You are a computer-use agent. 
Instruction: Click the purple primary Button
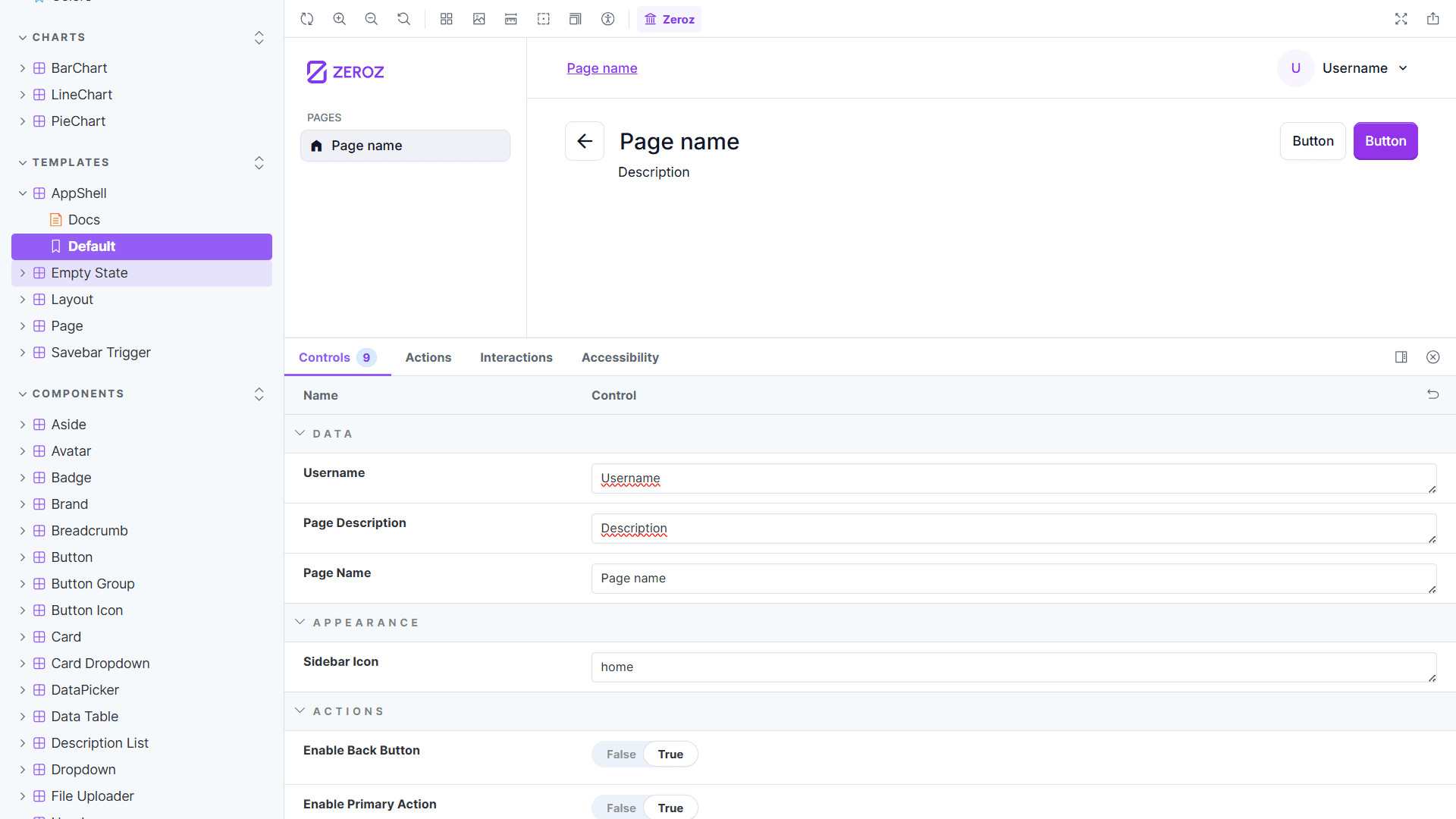pos(1385,141)
